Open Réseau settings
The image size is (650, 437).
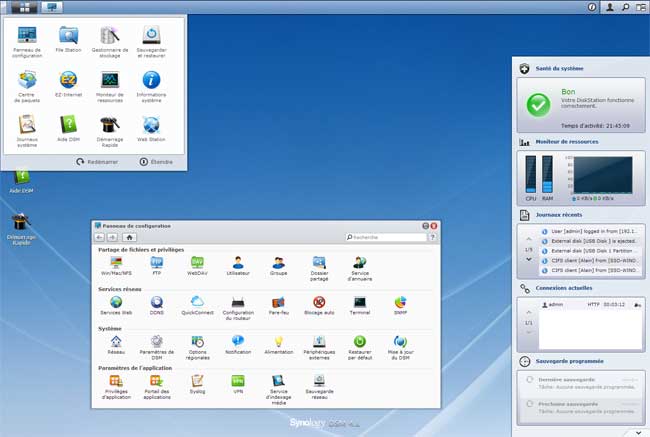click(116, 345)
